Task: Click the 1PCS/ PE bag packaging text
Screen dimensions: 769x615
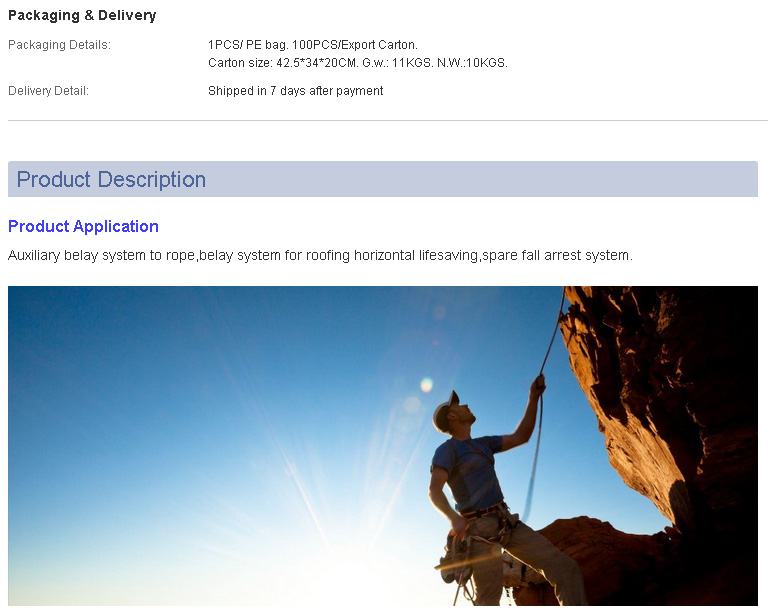Action: point(312,45)
